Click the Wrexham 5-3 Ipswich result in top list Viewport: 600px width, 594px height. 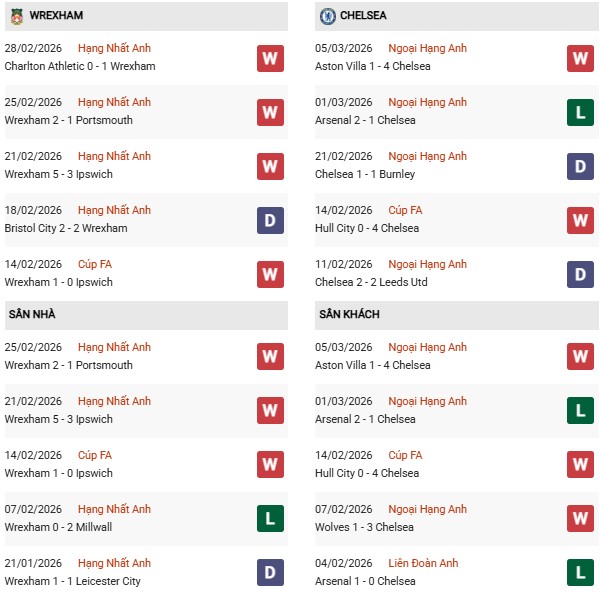point(58,174)
